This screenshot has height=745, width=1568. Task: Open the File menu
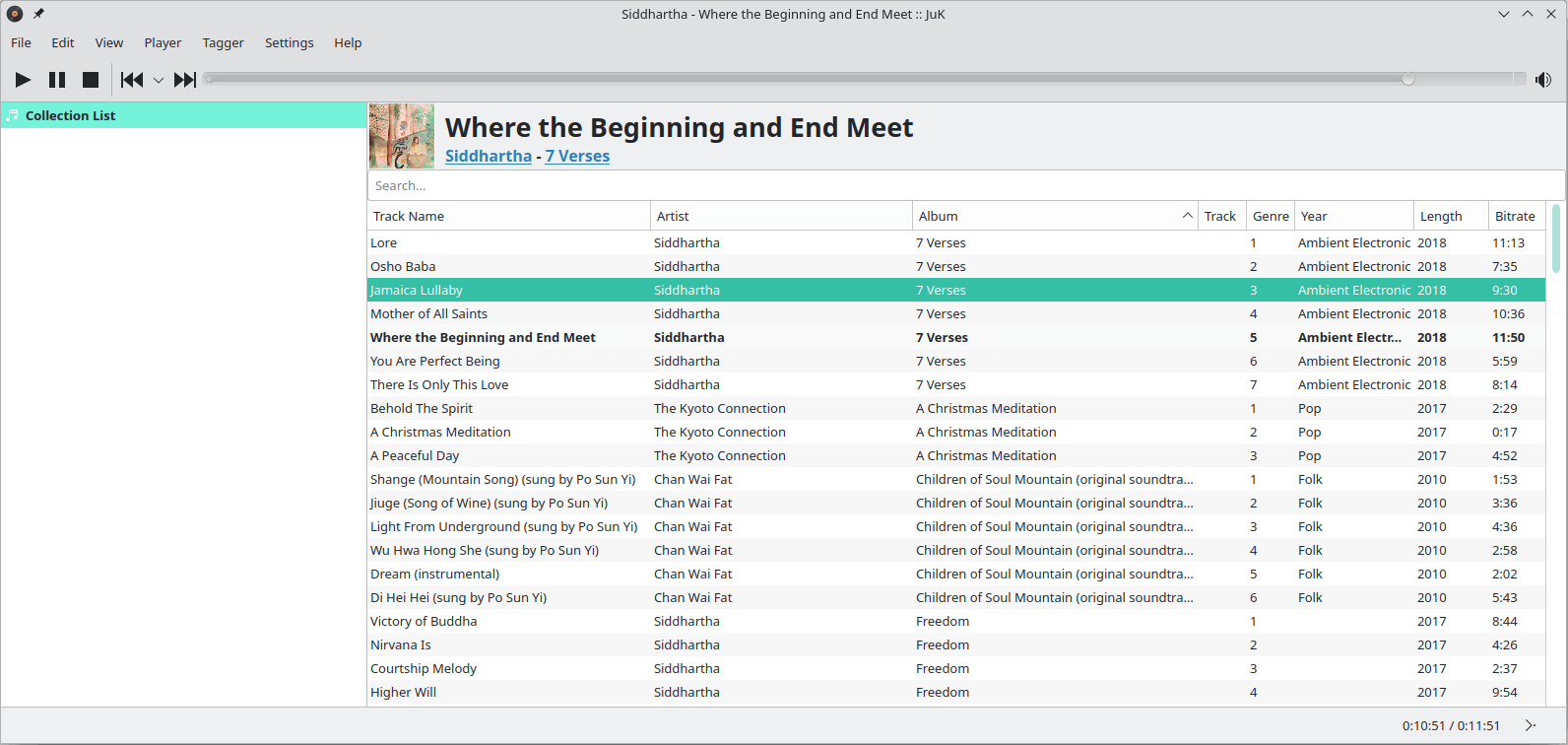tap(21, 42)
